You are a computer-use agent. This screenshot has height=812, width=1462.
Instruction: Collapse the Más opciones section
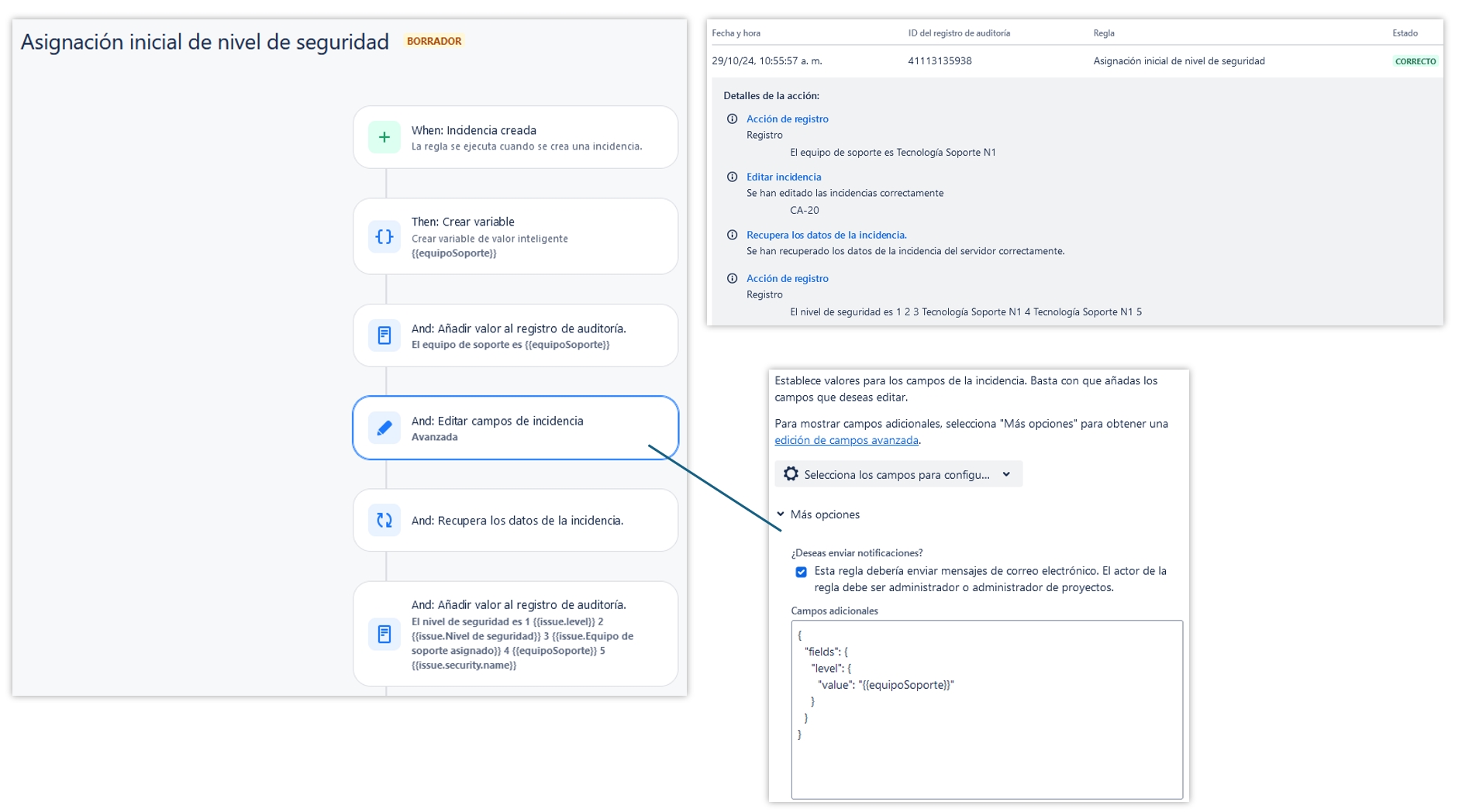pyautogui.click(x=819, y=514)
